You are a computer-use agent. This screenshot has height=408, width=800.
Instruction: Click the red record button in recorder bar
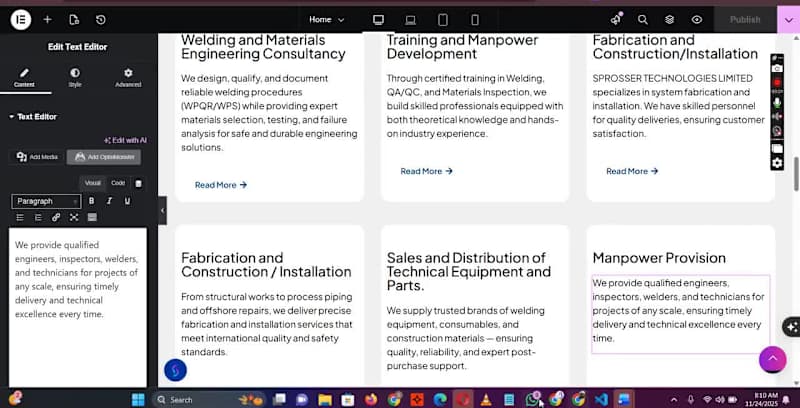(777, 82)
